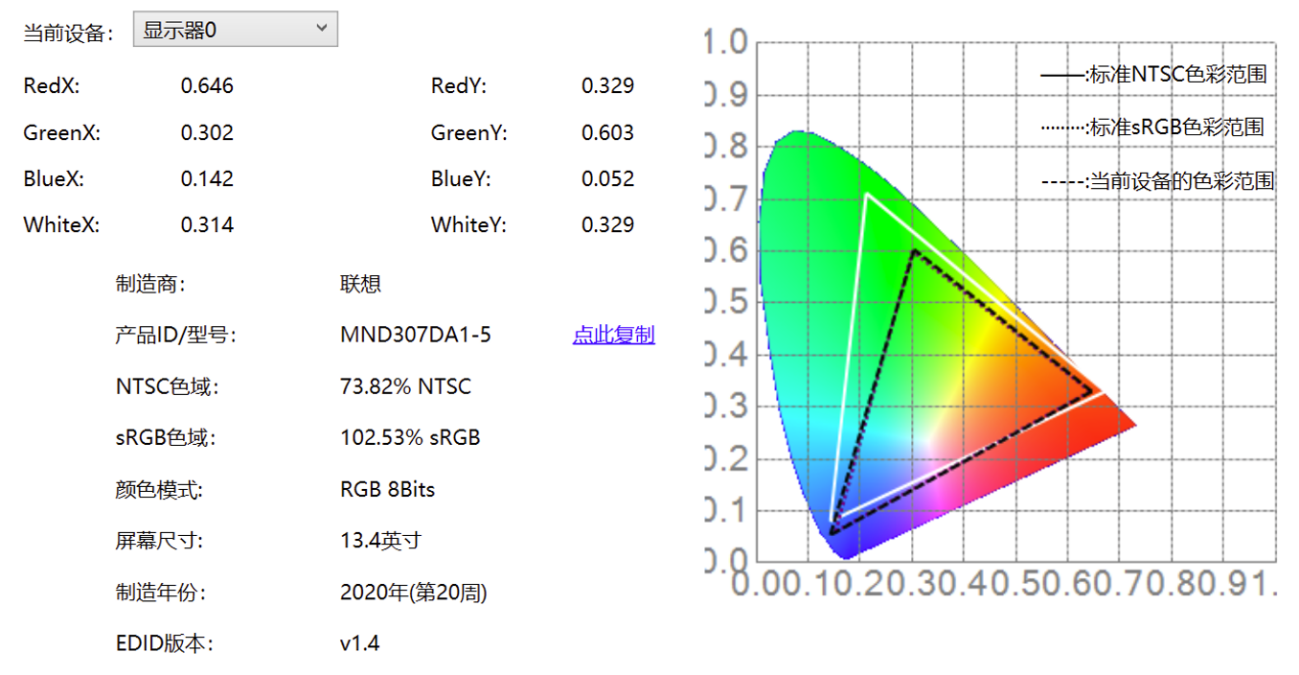The height and width of the screenshot is (675, 1299).
Task: Click the 当前设备的色彩范围 legend entry
Action: click(x=1158, y=181)
